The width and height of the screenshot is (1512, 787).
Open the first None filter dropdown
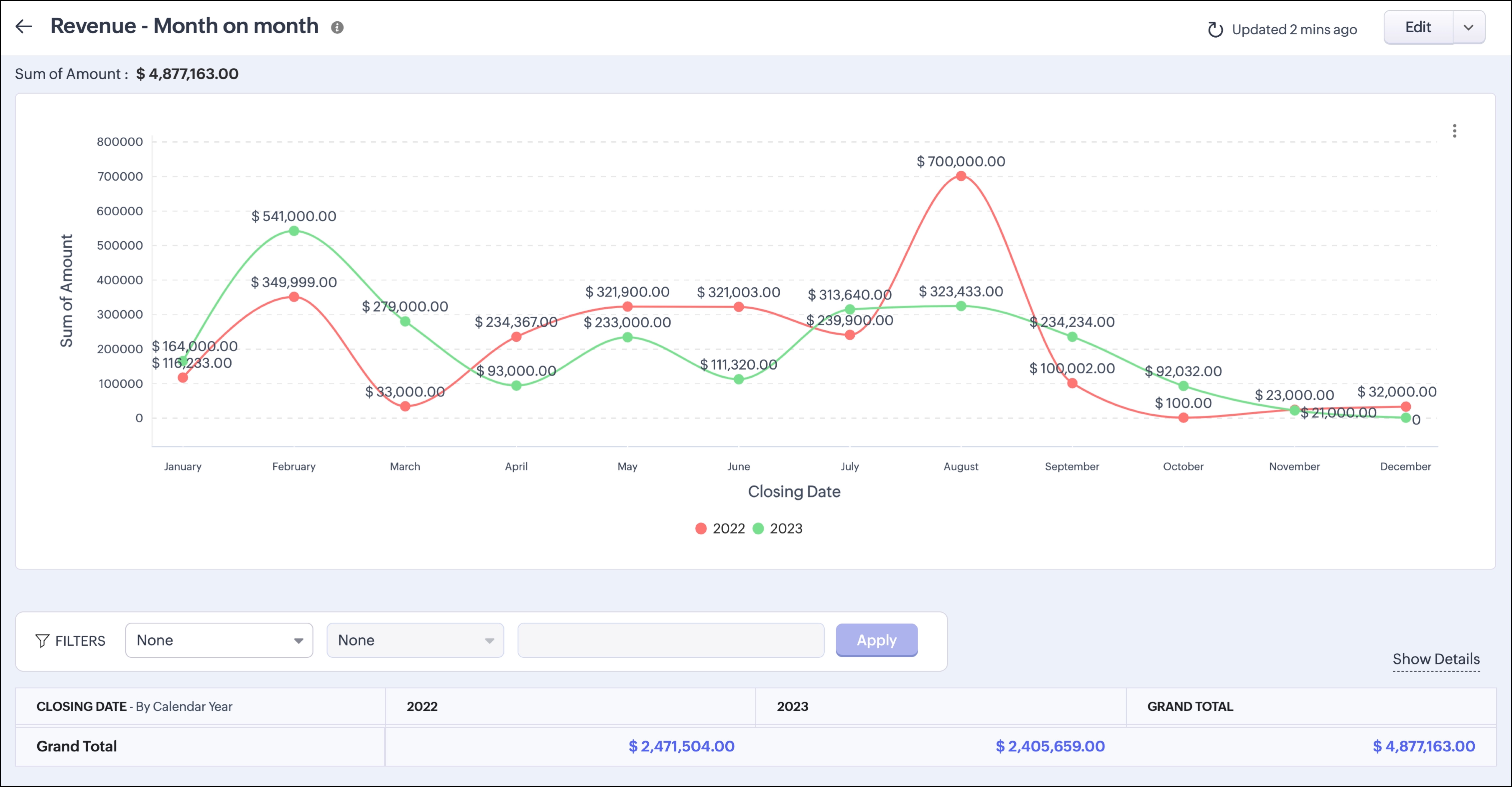tap(219, 640)
